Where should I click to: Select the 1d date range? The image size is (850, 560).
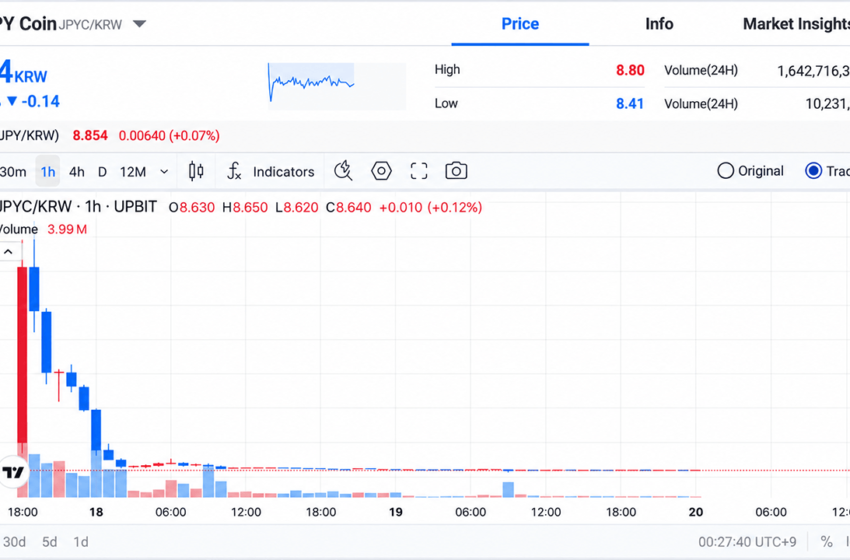pos(81,542)
